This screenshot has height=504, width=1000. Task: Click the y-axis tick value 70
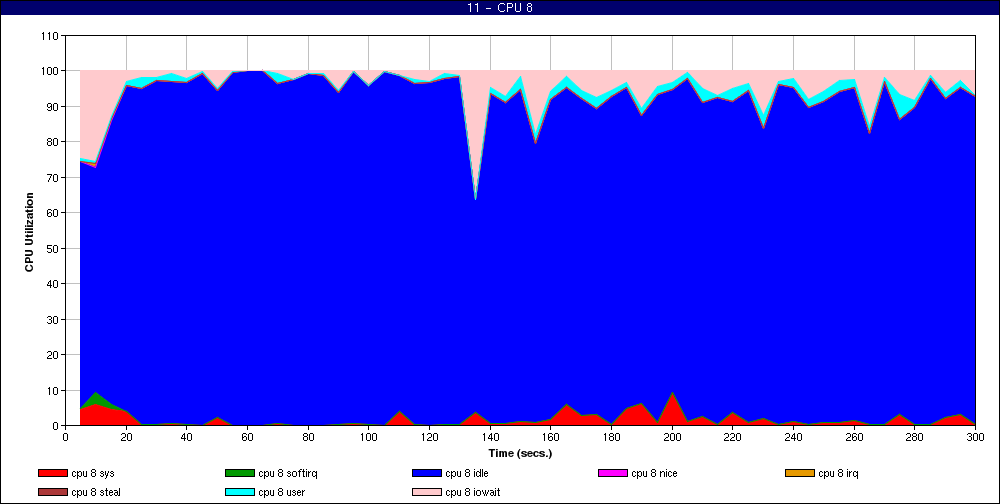pos(53,177)
